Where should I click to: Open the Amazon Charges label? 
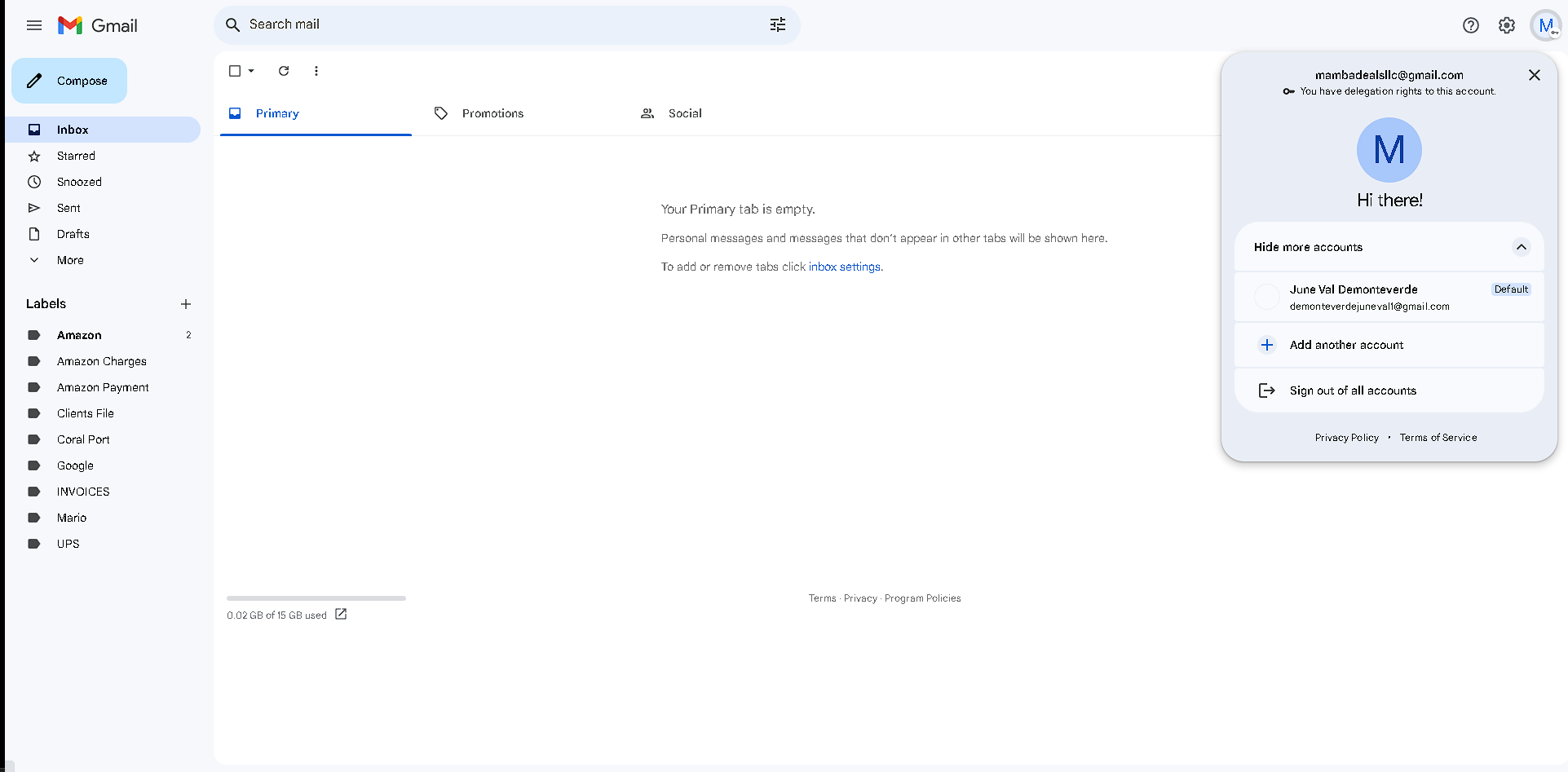[103, 361]
